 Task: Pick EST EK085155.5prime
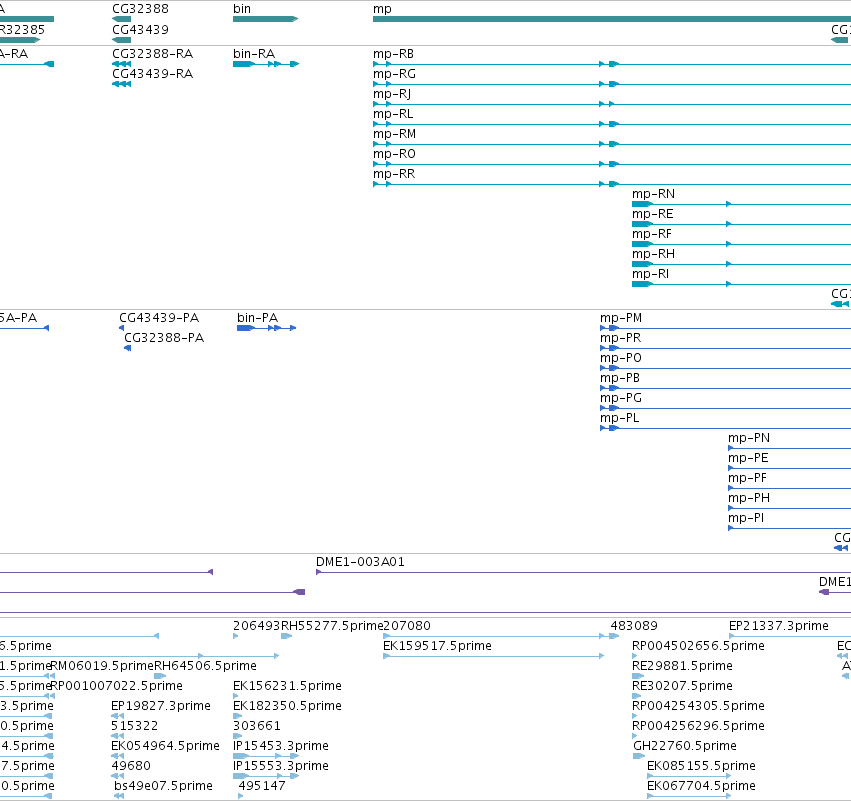pyautogui.click(x=701, y=766)
